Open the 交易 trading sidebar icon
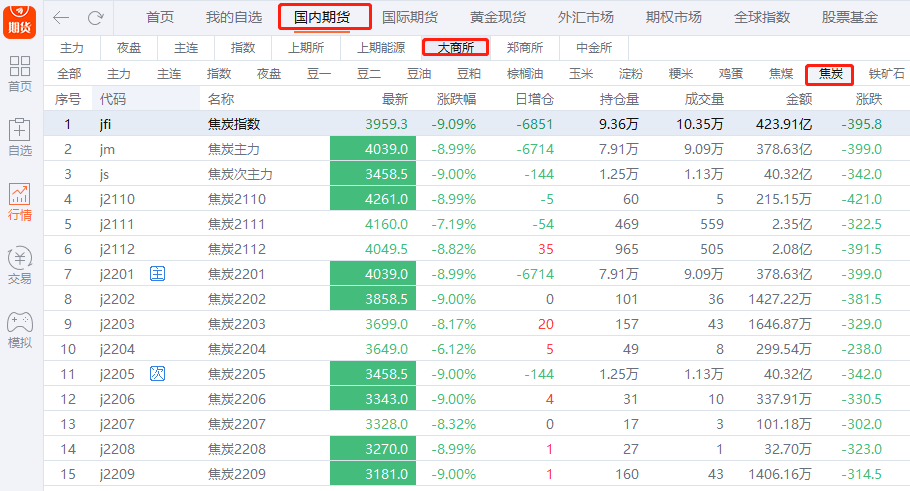Image resolution: width=910 pixels, height=491 pixels. click(x=20, y=265)
